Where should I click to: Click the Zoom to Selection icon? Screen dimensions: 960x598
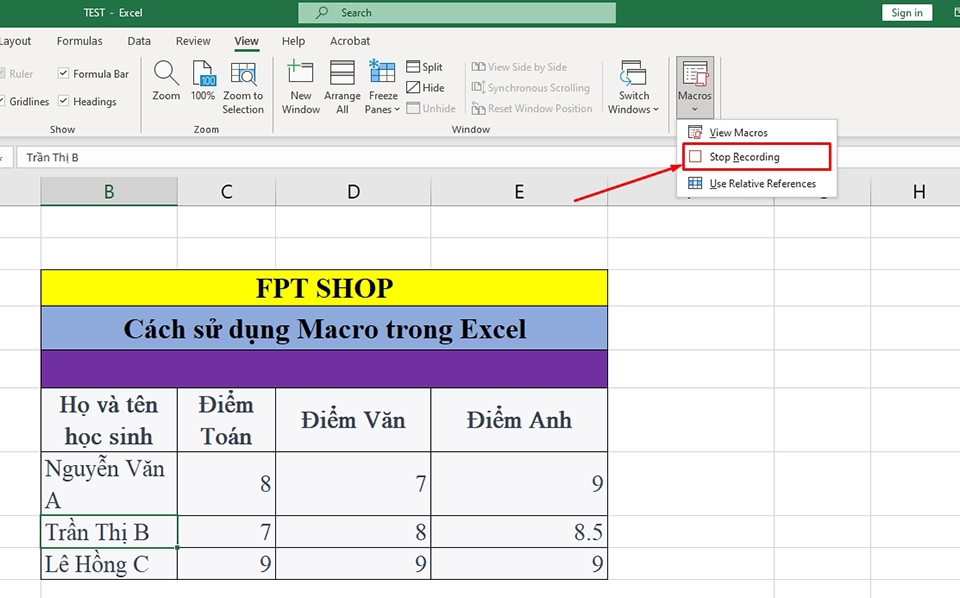click(x=243, y=73)
